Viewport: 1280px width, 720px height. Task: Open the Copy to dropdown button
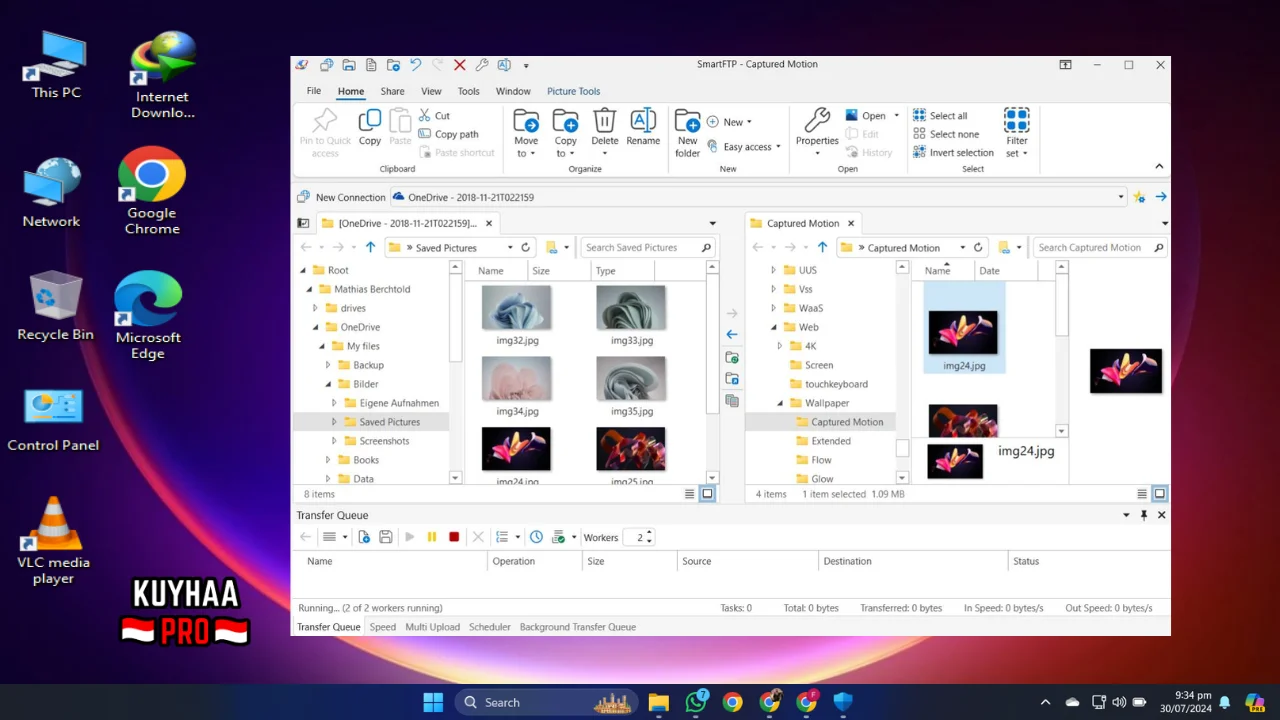[566, 134]
